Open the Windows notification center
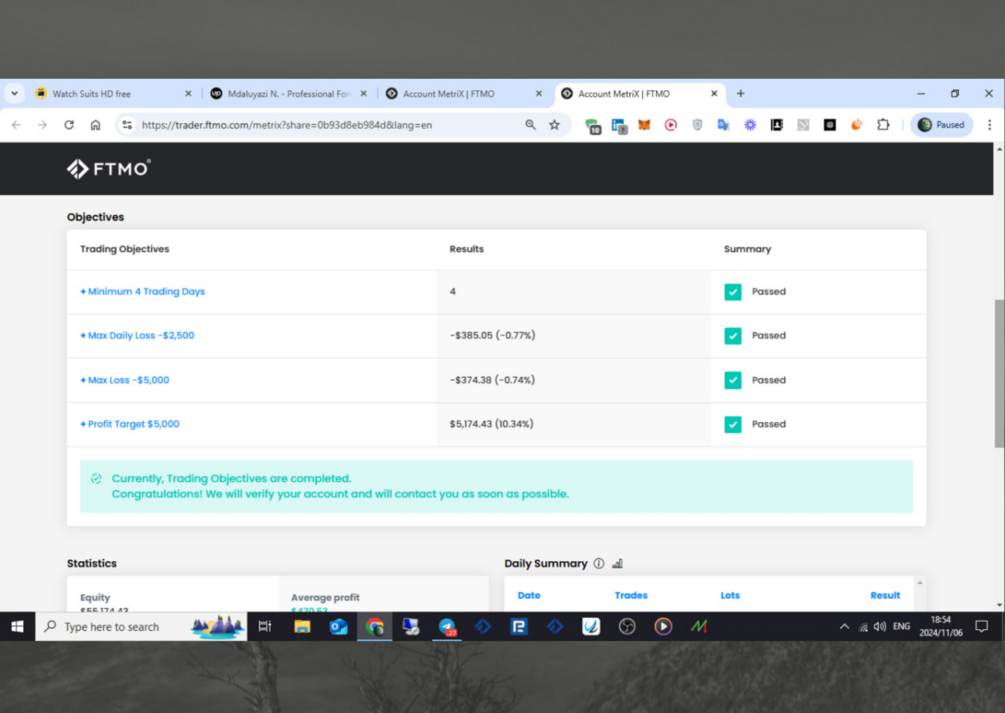The image size is (1005, 713). (981, 627)
